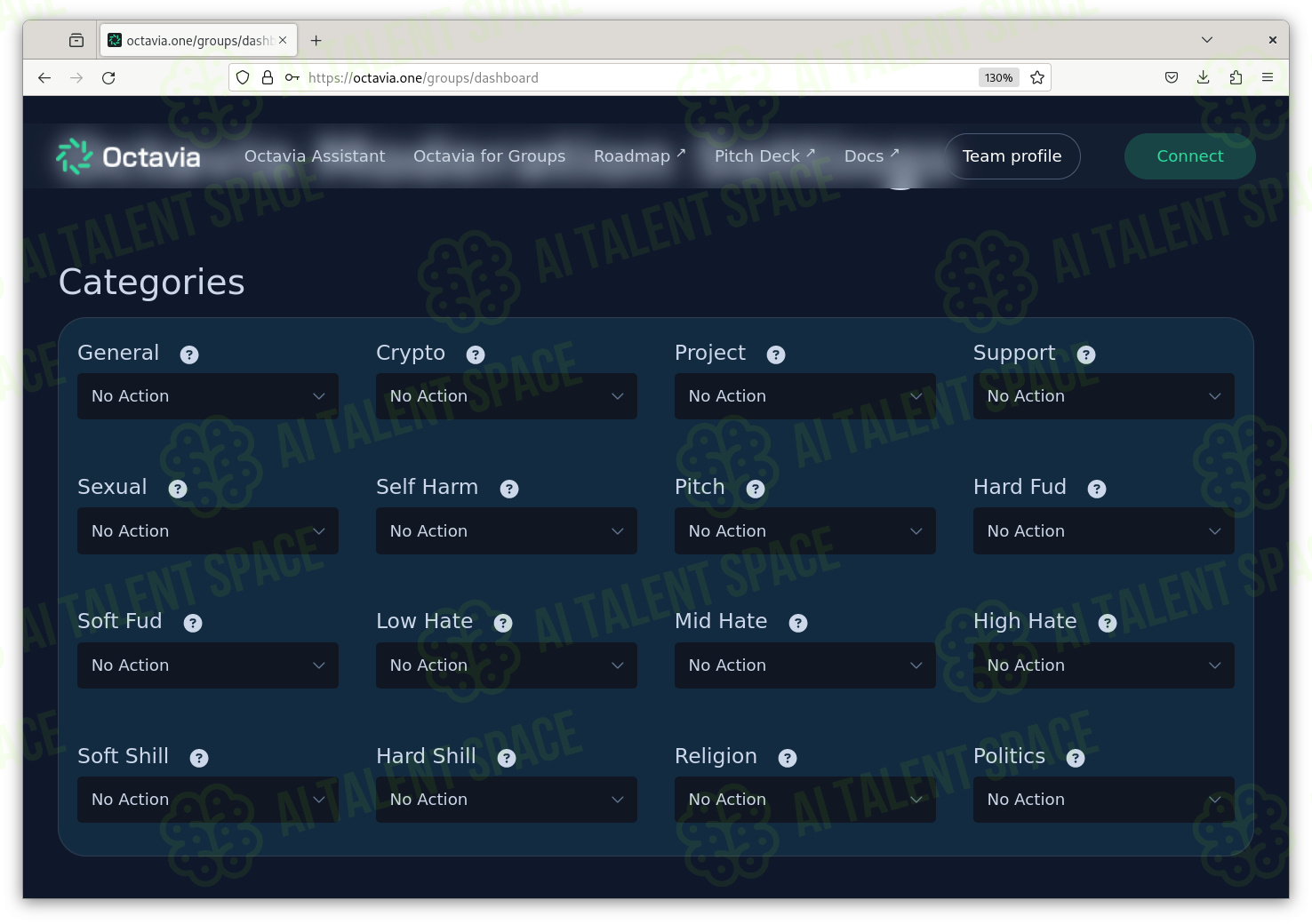The height and width of the screenshot is (924, 1312).
Task: Open the Support action dropdown
Action: coord(1104,396)
